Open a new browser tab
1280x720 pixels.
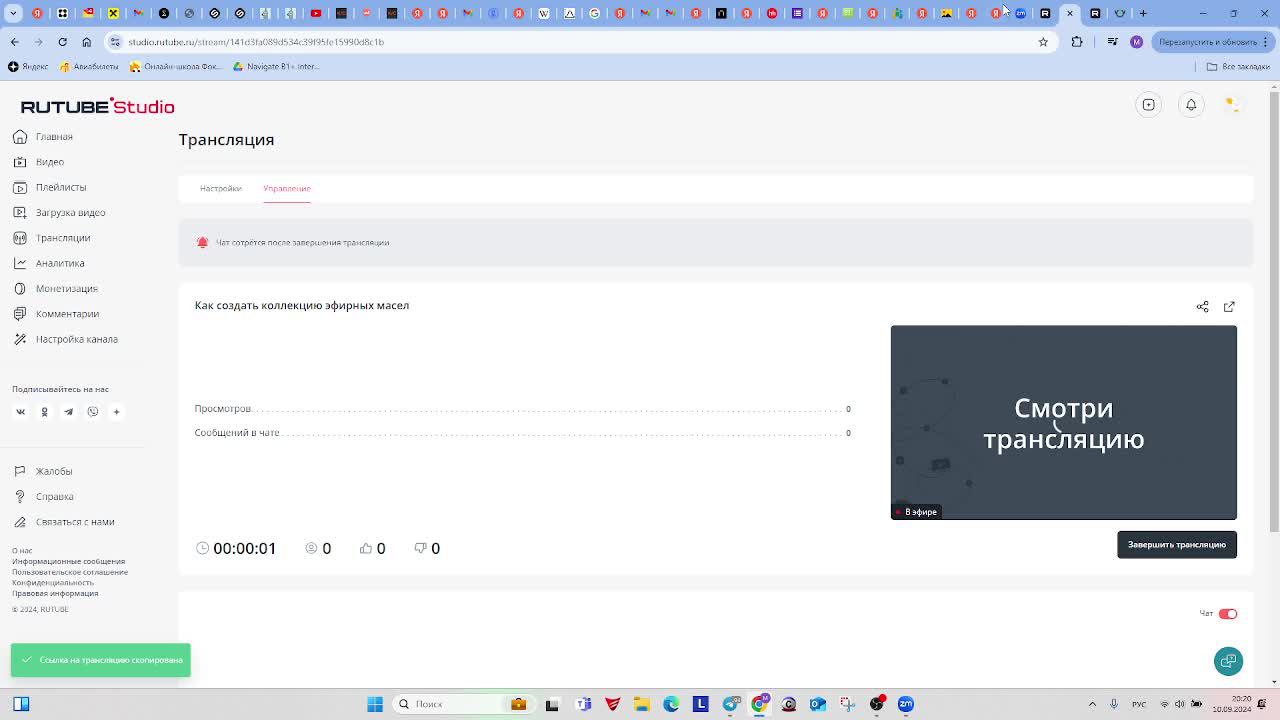tap(1143, 13)
